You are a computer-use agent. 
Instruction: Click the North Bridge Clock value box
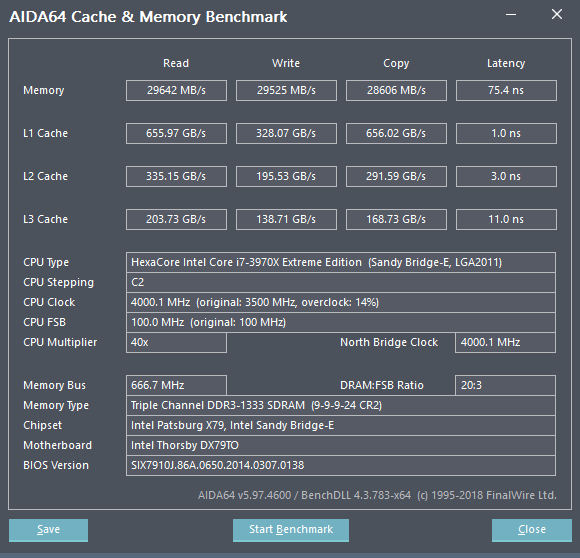(x=505, y=342)
